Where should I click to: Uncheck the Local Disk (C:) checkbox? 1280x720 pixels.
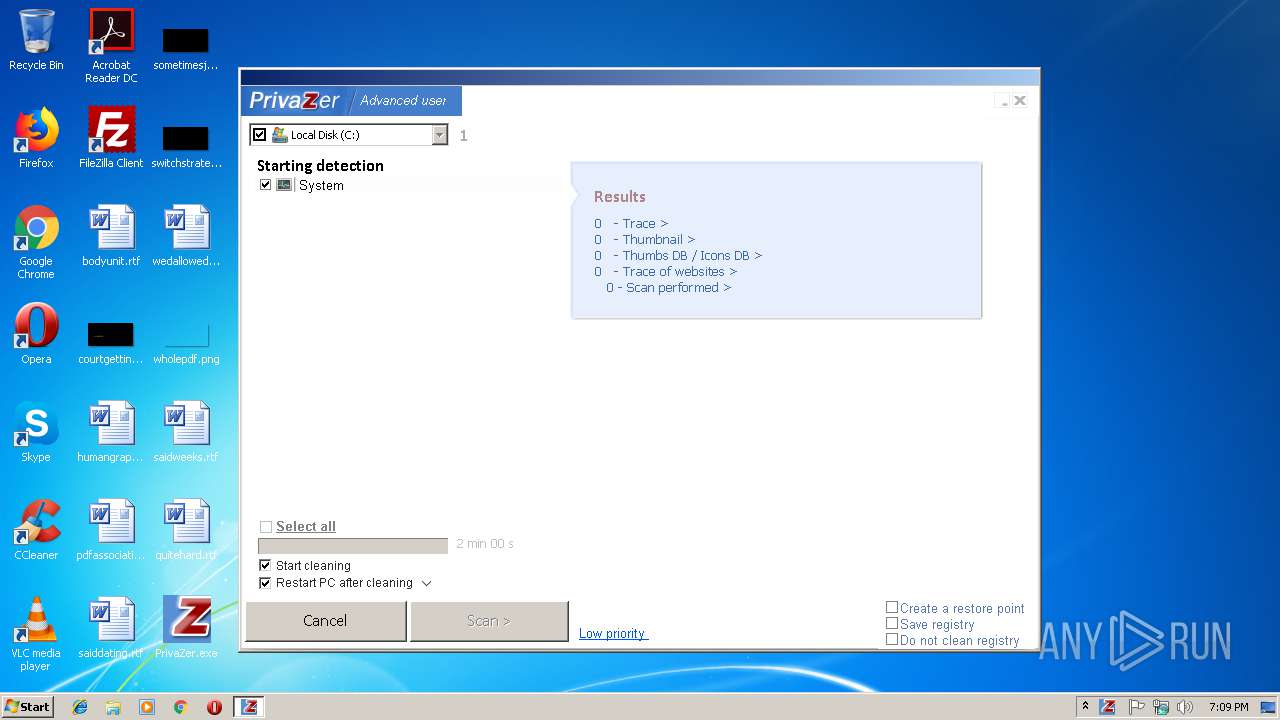[260, 135]
